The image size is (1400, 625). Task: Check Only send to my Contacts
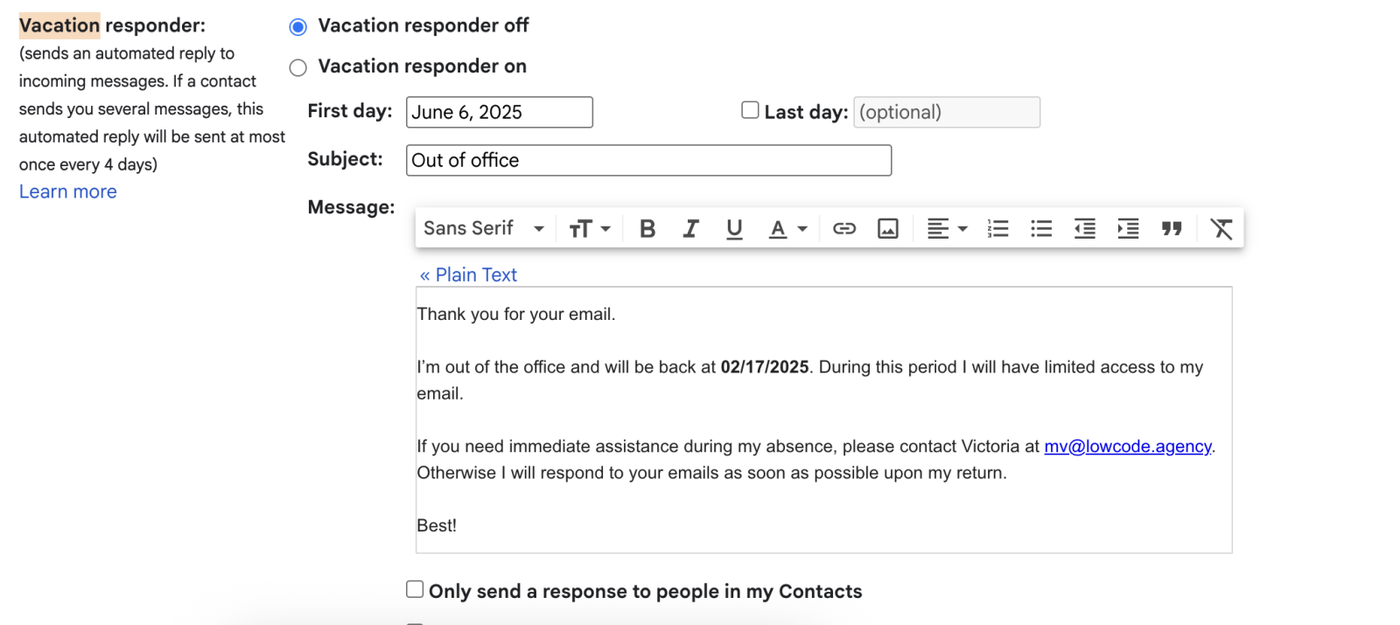[x=415, y=590]
